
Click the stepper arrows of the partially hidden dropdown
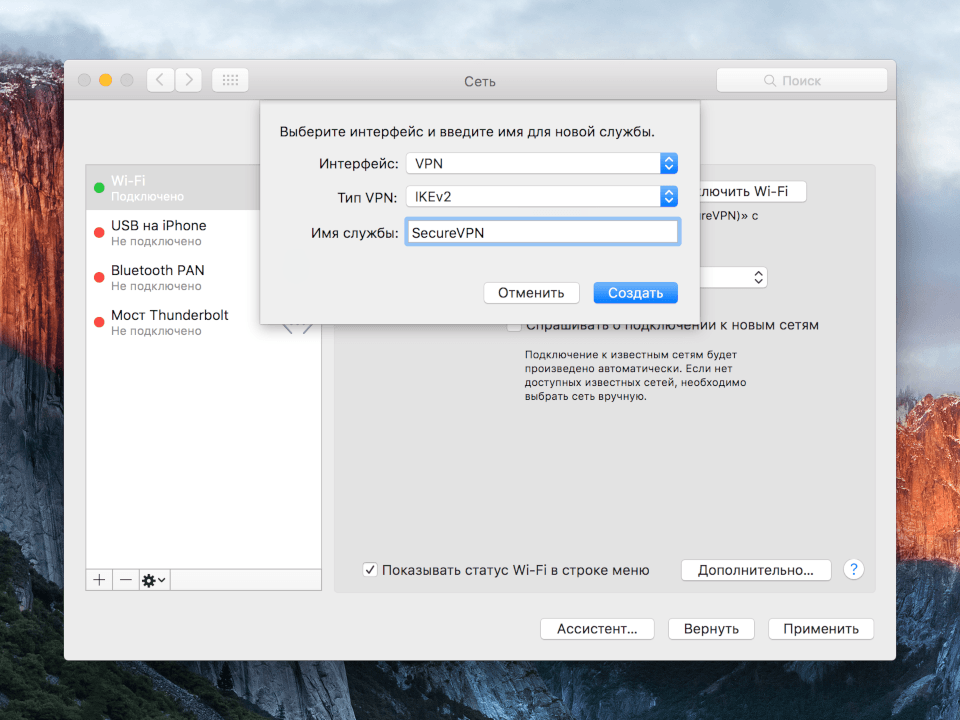pos(758,277)
